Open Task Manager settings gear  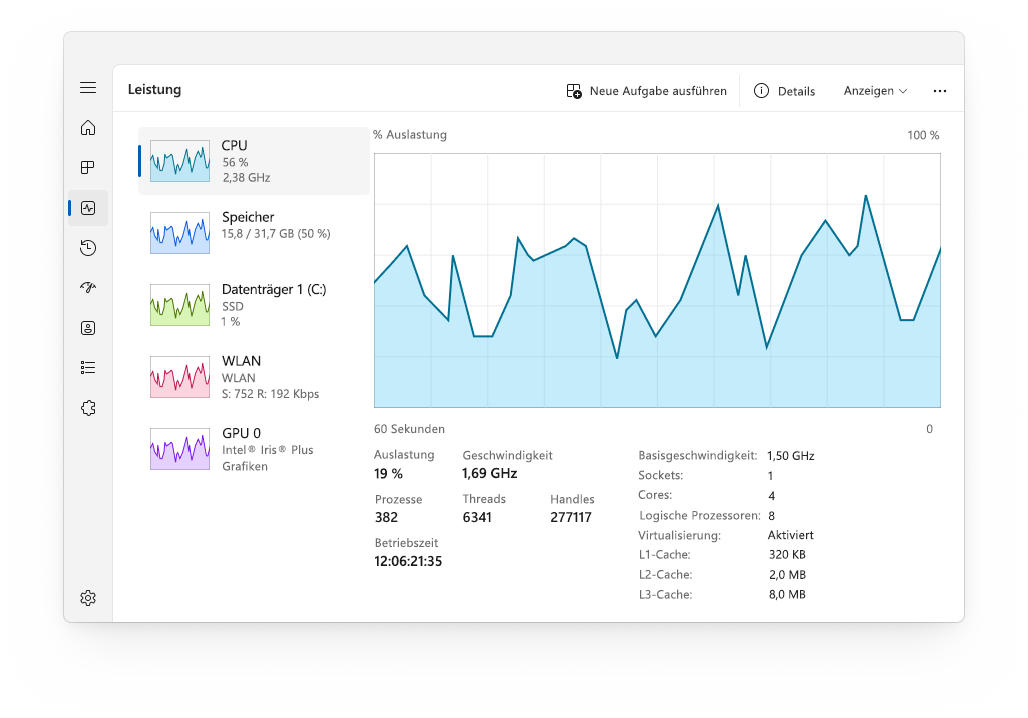click(x=88, y=598)
